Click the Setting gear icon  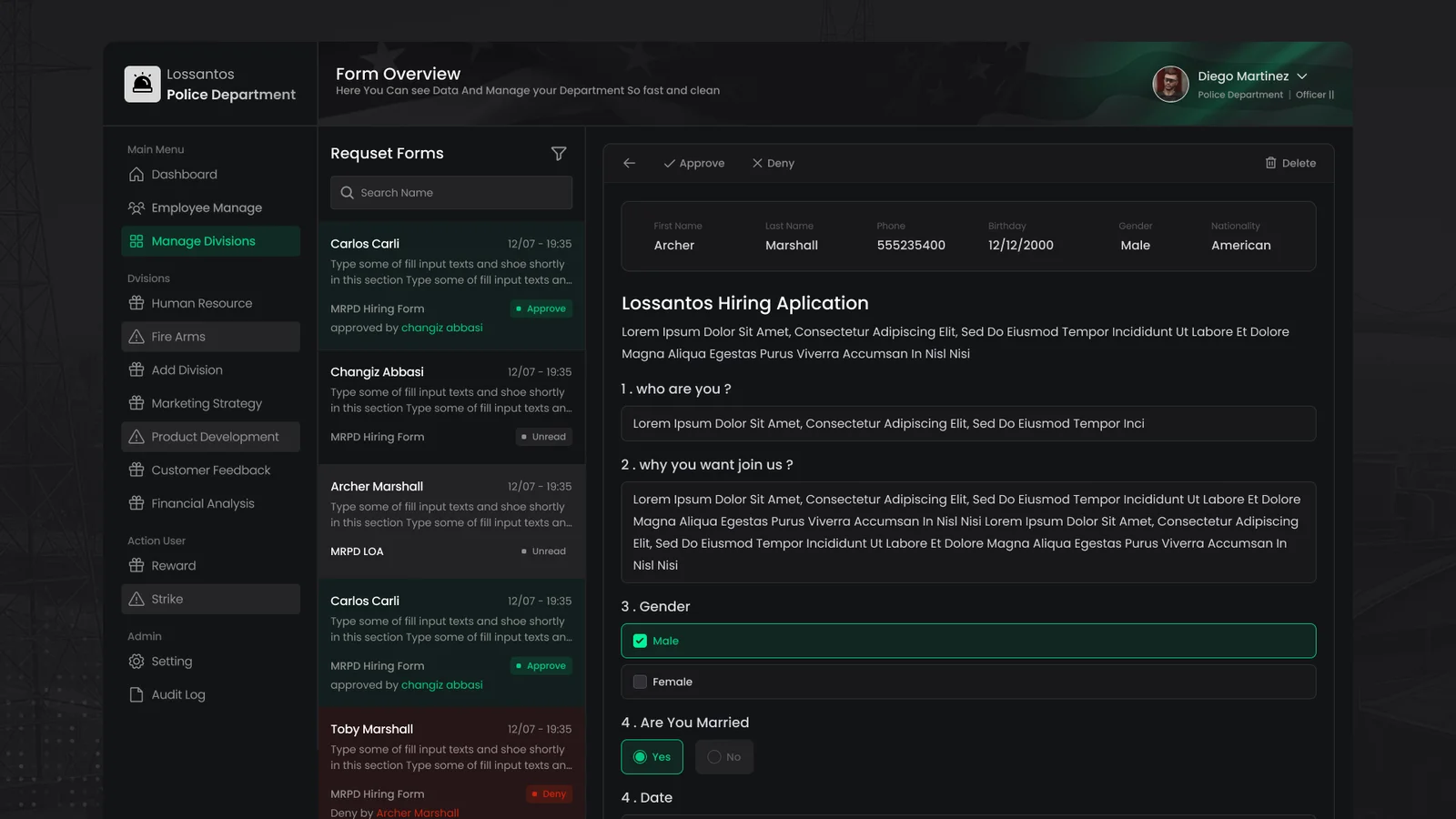click(136, 662)
